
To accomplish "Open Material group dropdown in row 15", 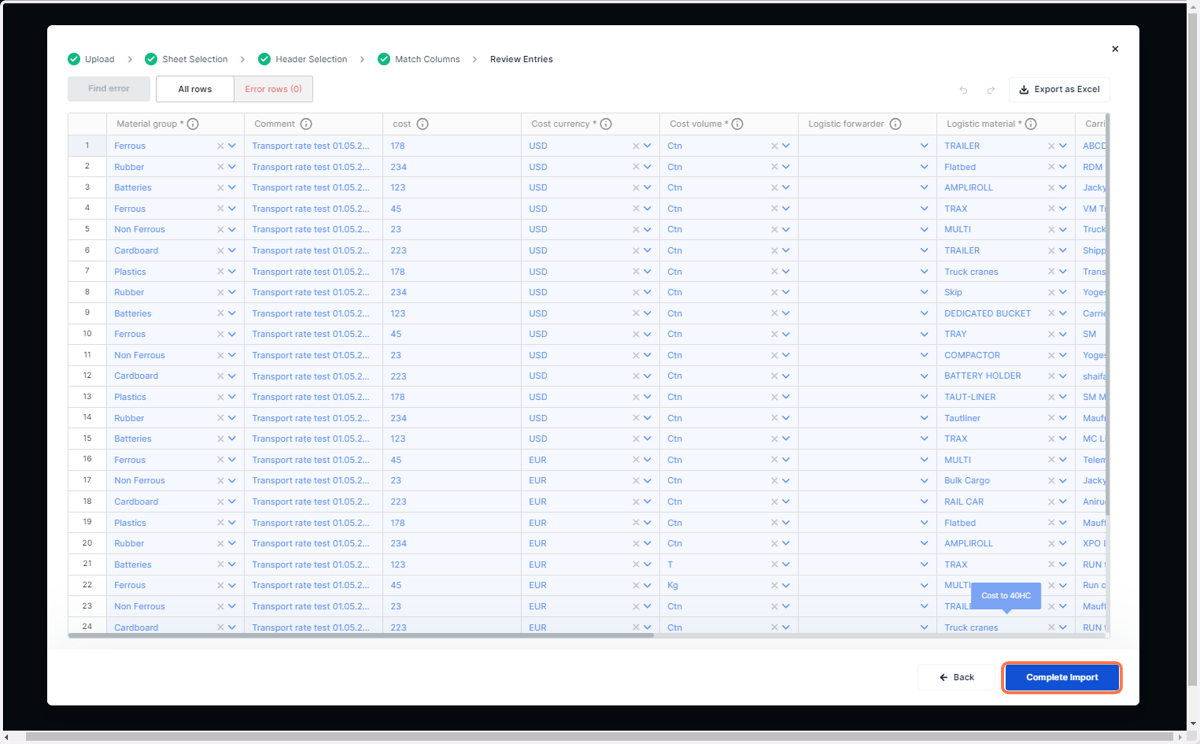I will click(232, 439).
